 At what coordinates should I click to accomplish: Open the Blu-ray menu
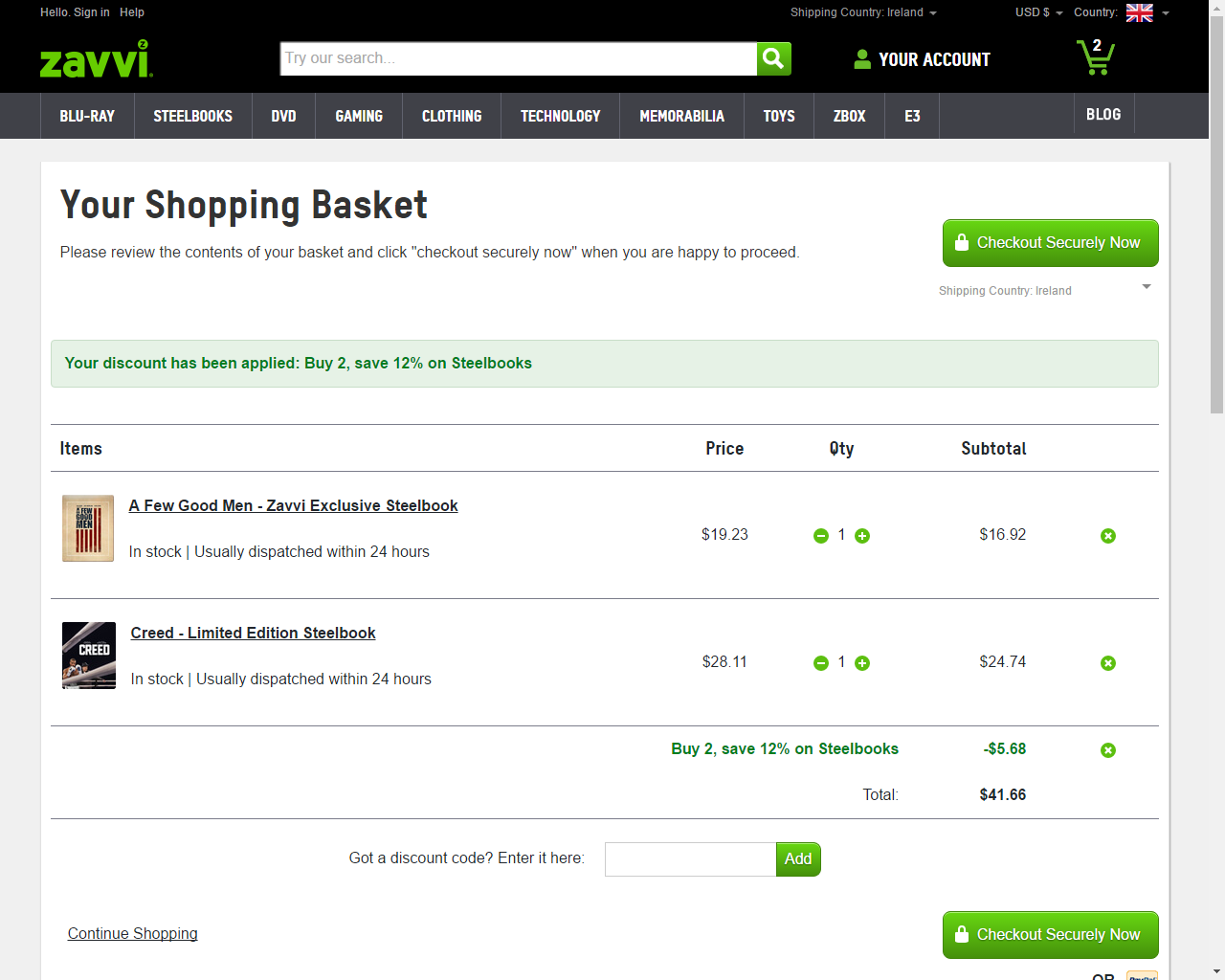(87, 116)
